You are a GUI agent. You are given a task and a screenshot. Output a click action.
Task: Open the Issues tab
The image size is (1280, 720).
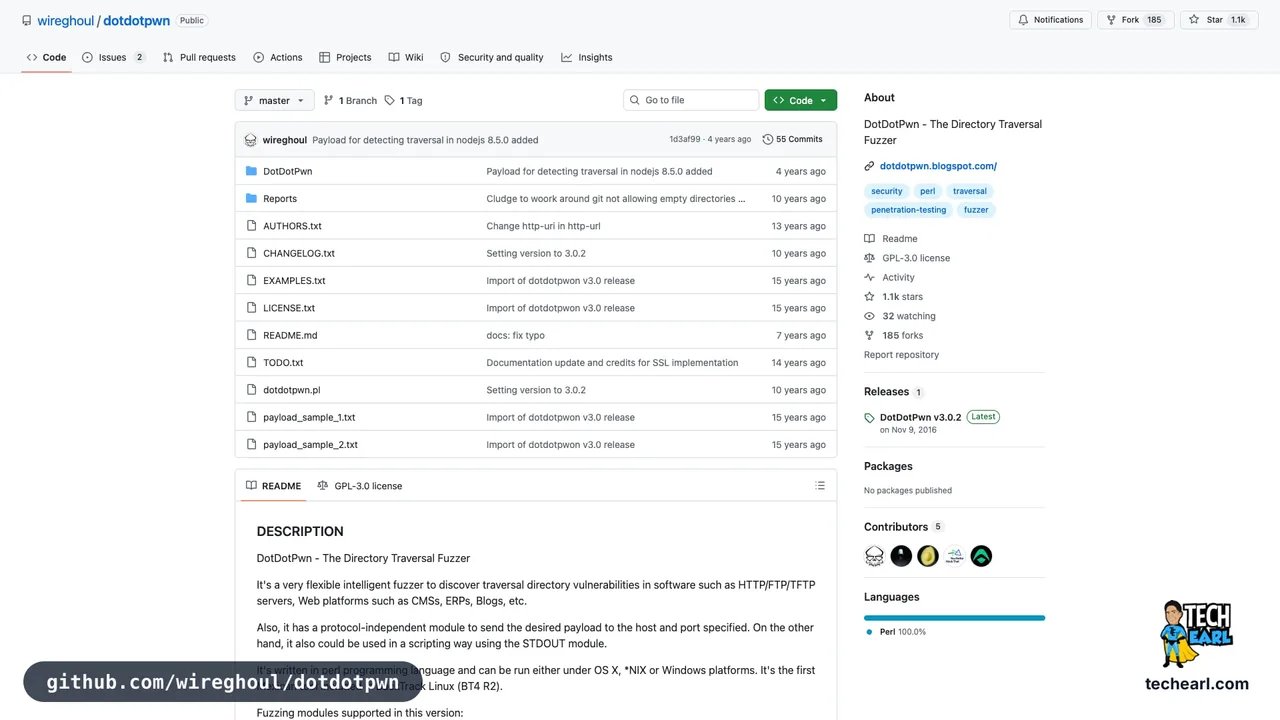113,57
